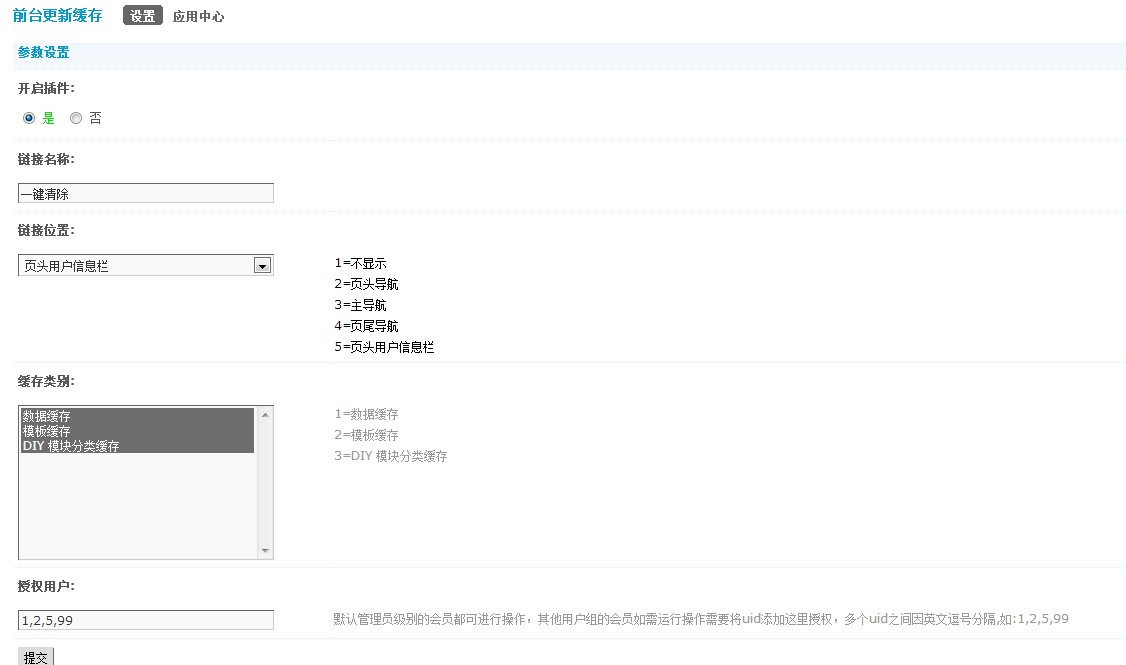Screen dimensions: 1126x665
Task: Click the 授权用户 input with 1,2,5,99
Action: click(145, 620)
